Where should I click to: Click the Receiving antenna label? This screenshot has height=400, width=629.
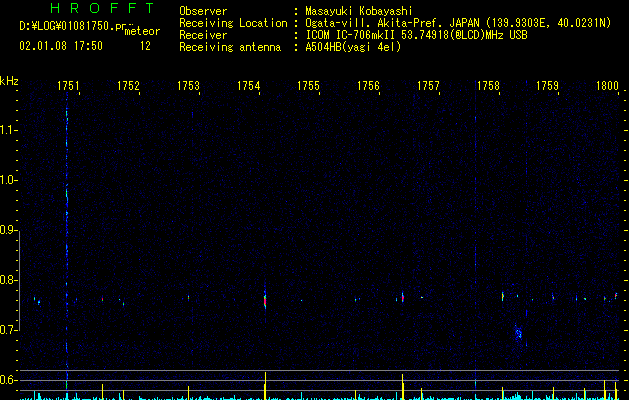(x=230, y=47)
